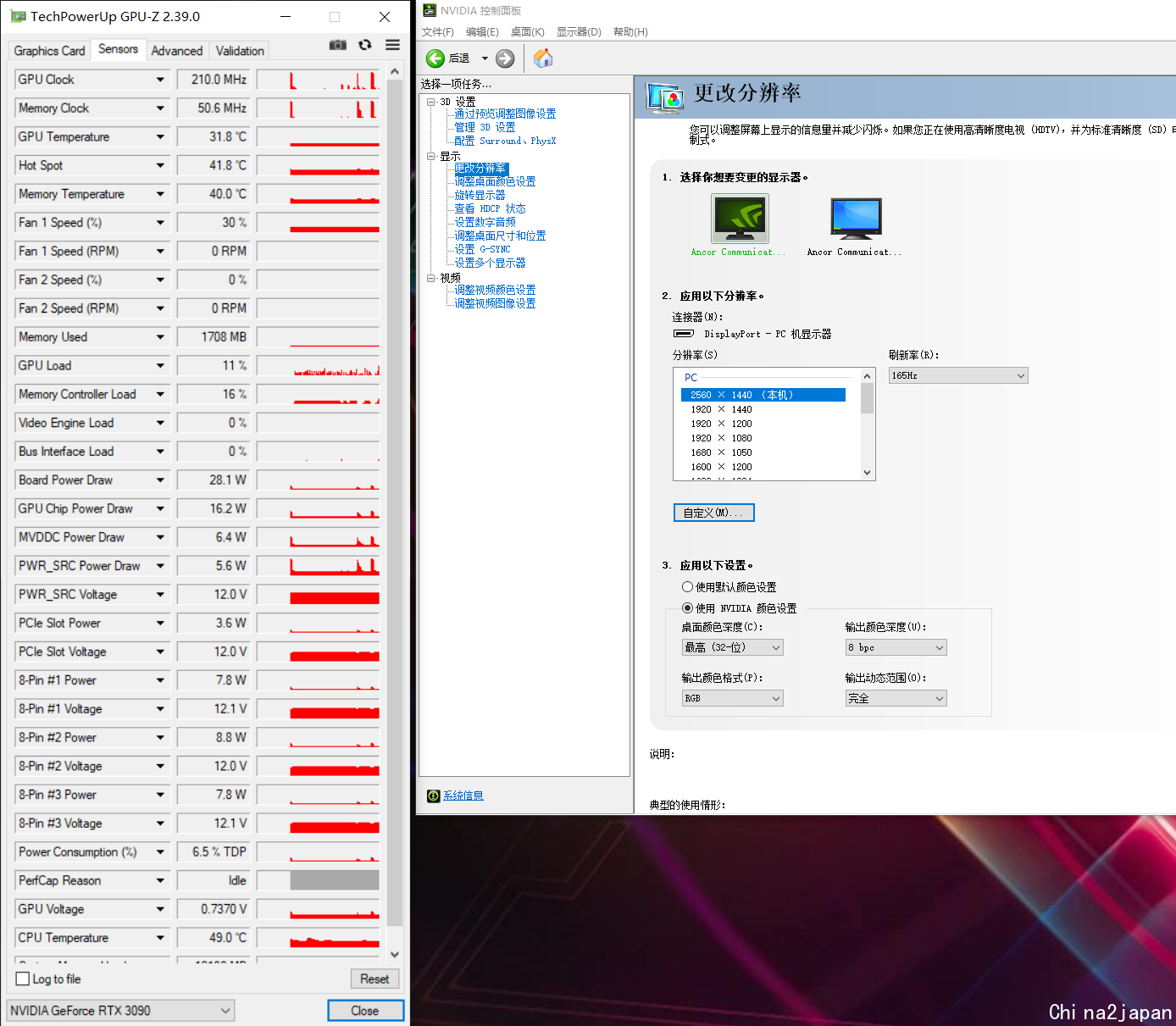Screen dimensions: 1176x1026
Task: Collapse the 显示 tree node
Action: click(430, 156)
